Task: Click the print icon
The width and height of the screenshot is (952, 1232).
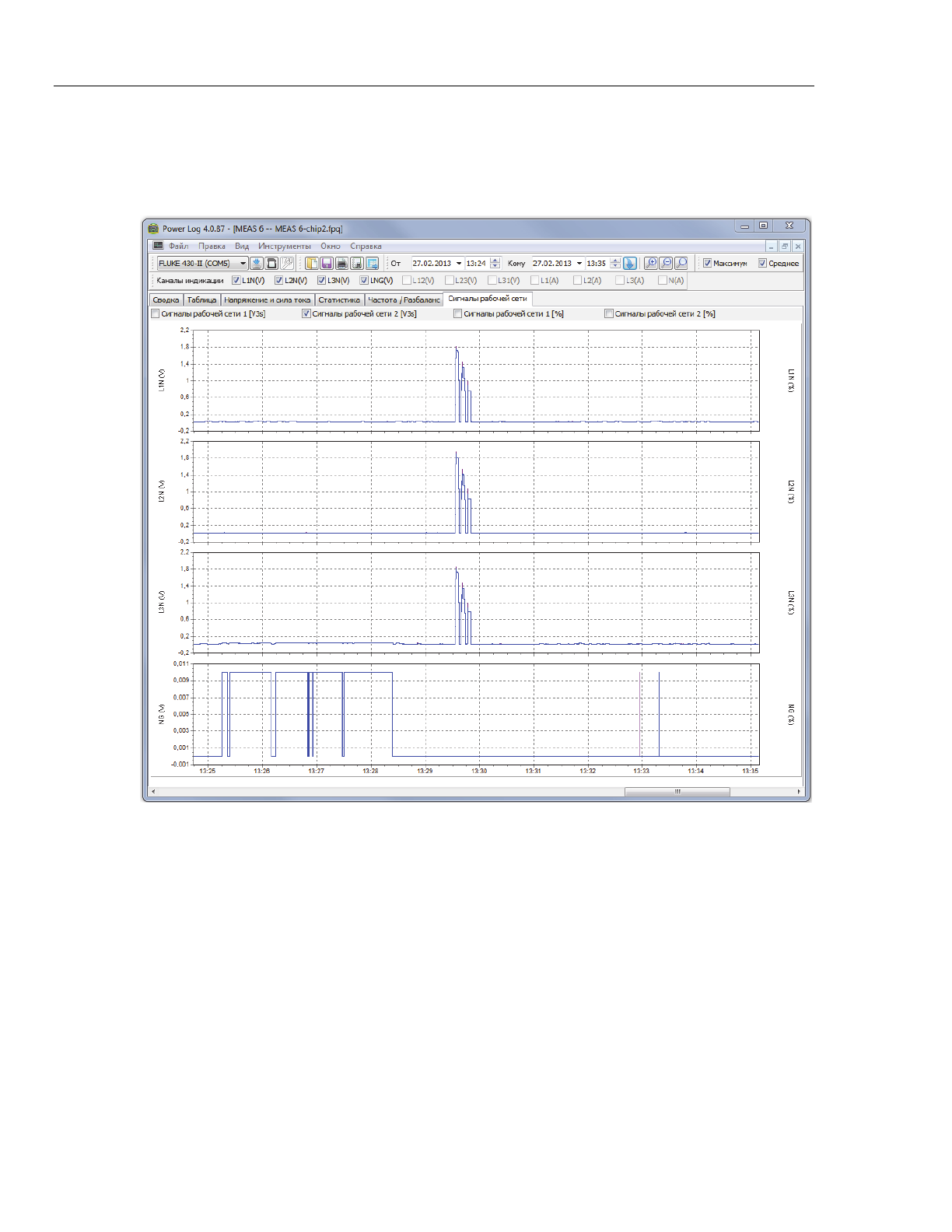Action: [x=341, y=264]
